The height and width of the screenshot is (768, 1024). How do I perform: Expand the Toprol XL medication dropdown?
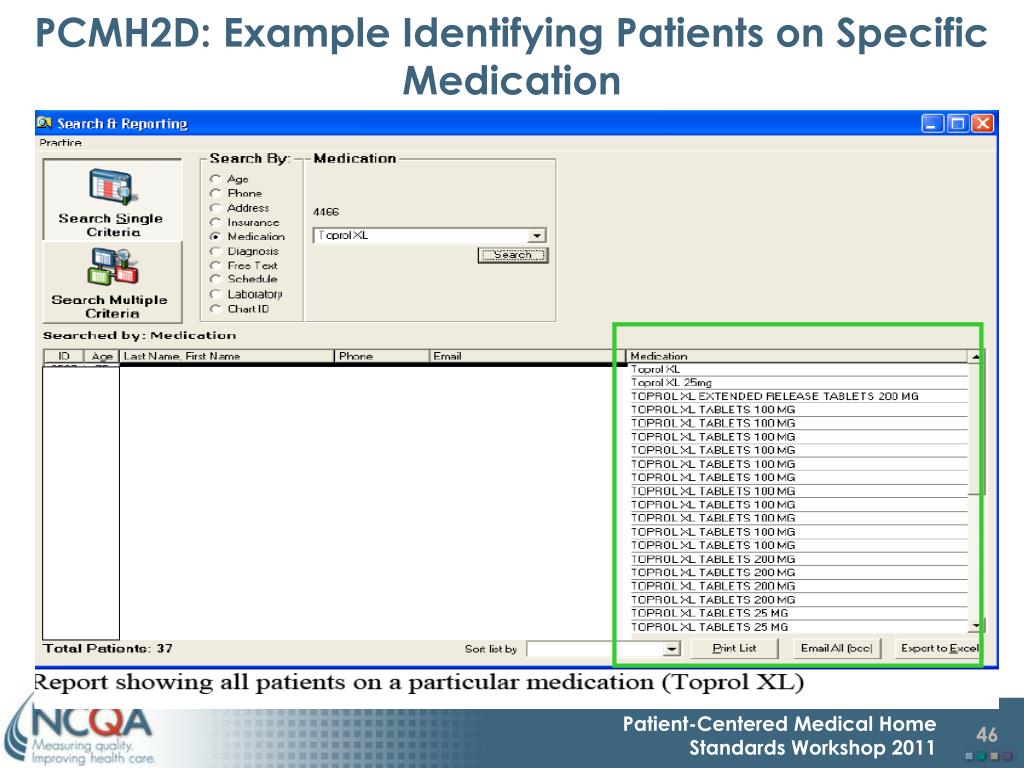point(537,235)
